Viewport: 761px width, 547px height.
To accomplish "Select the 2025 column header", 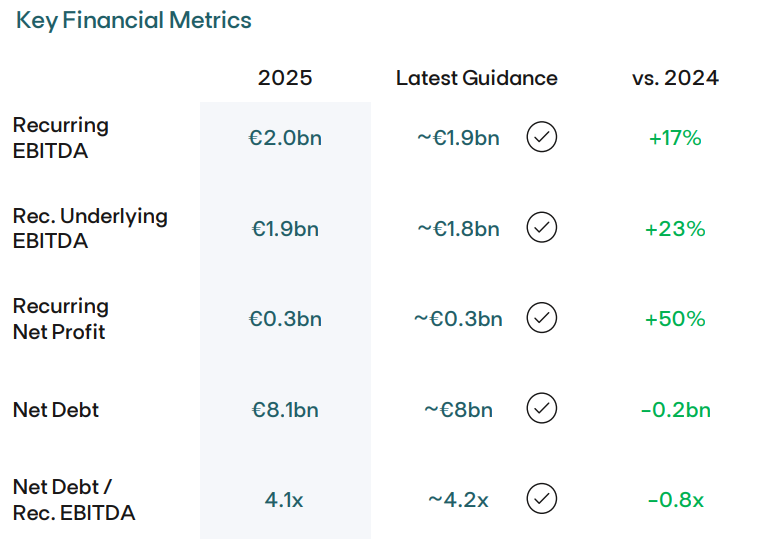I will point(285,78).
